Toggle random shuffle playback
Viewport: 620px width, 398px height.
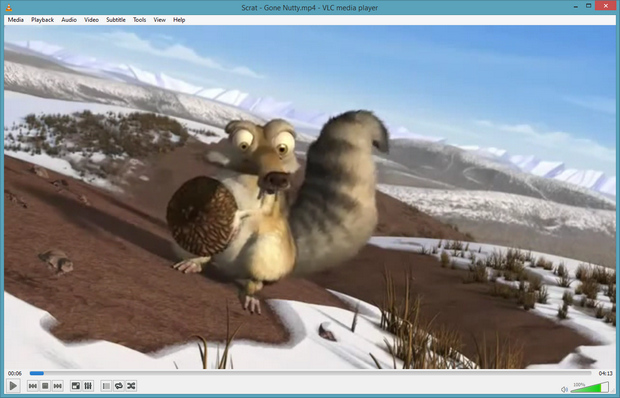[131, 386]
